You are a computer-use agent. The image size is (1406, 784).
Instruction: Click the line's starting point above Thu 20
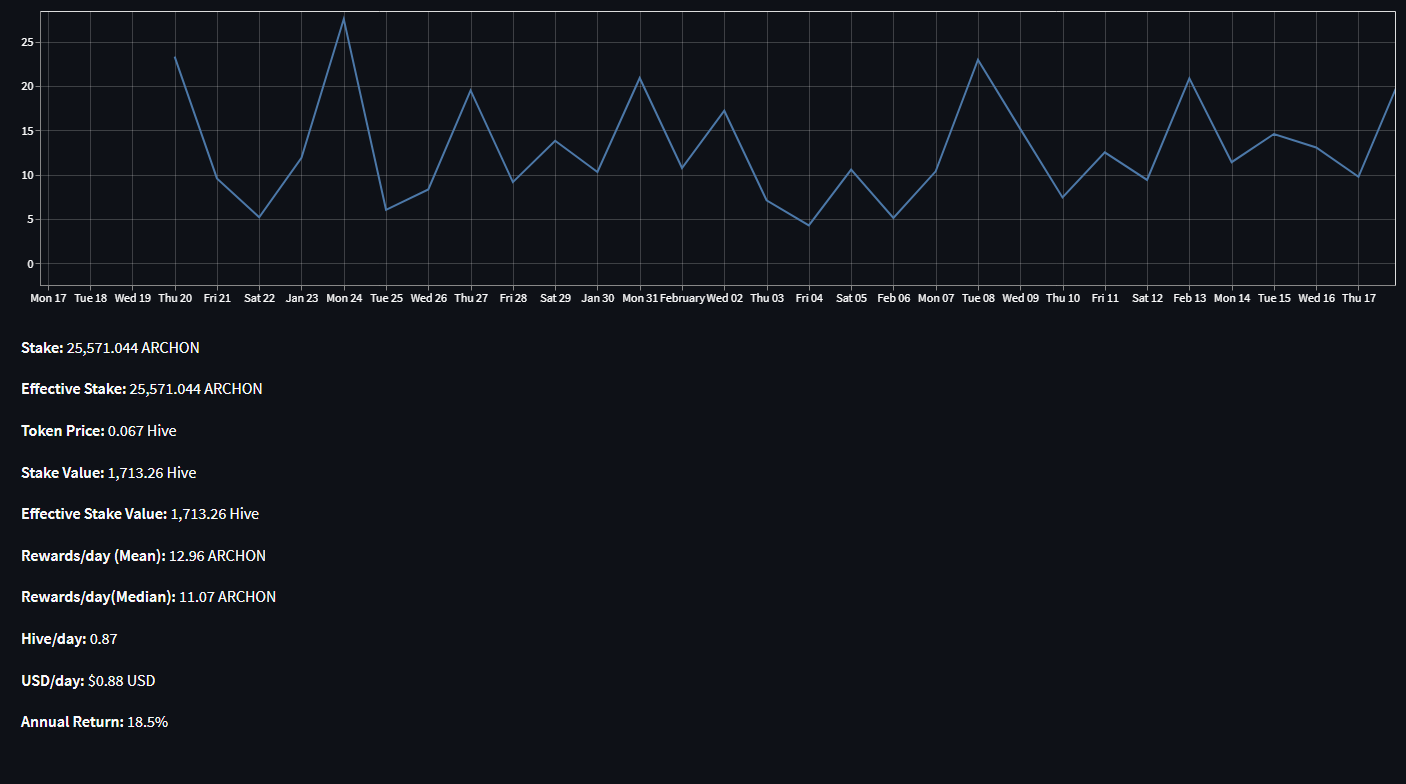(x=175, y=58)
